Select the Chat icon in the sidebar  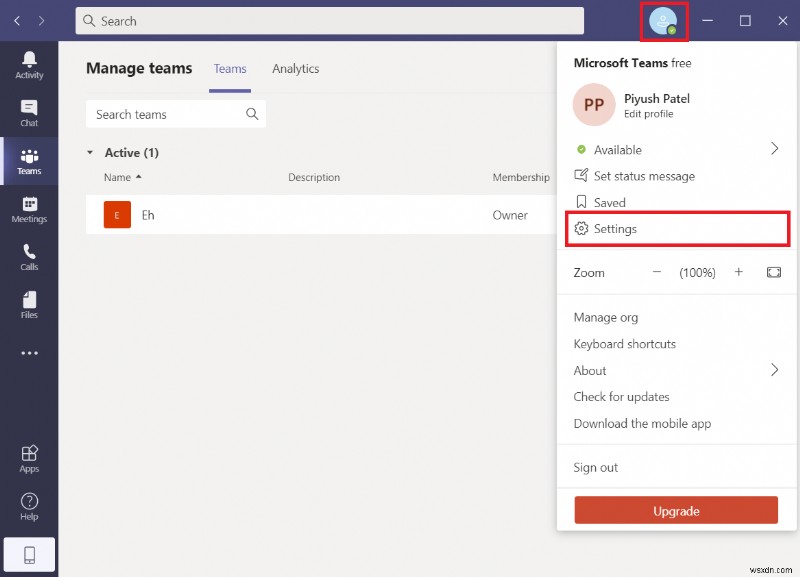[x=29, y=112]
